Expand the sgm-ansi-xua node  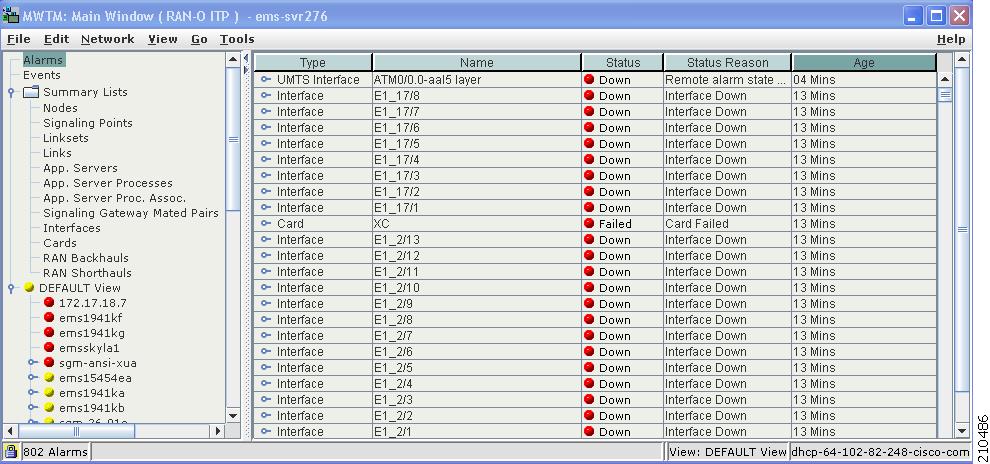[x=32, y=363]
